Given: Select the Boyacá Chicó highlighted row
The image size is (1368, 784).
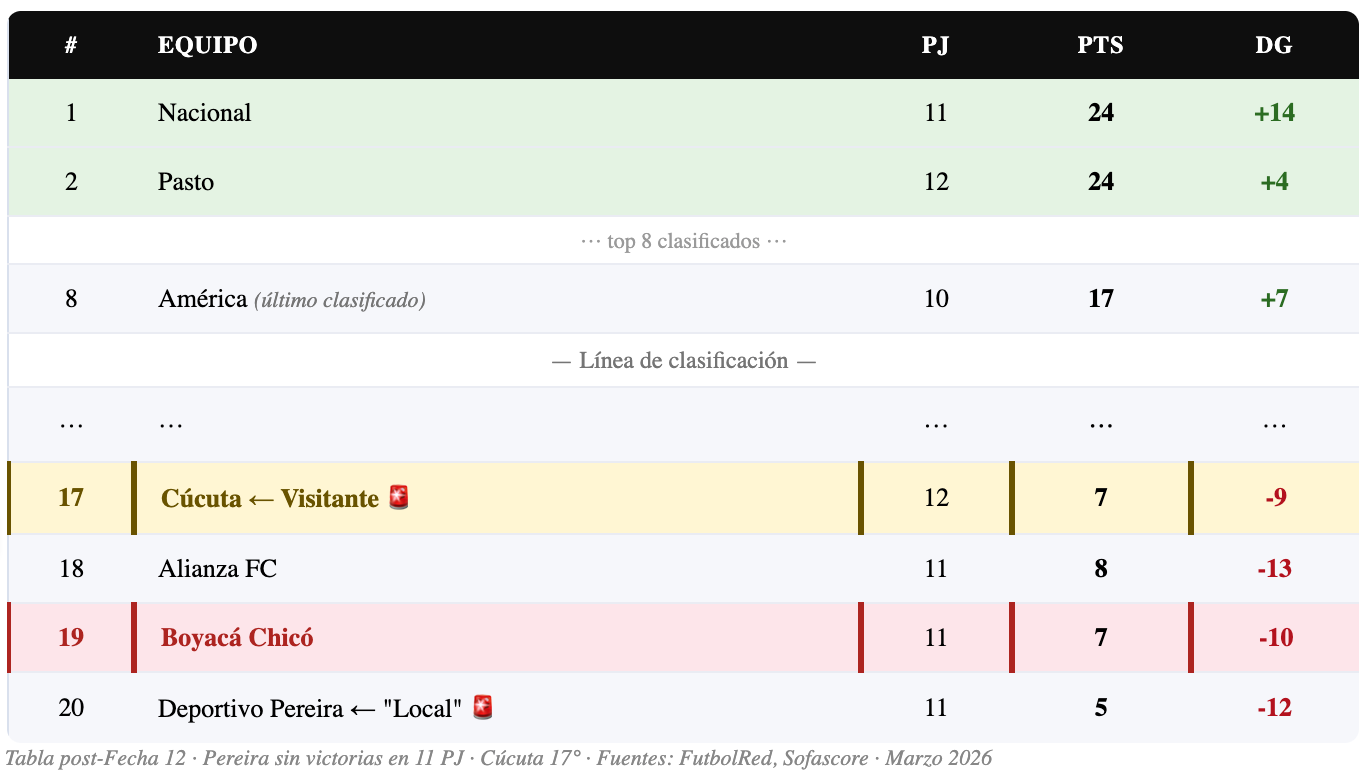Looking at the screenshot, I should (x=684, y=638).
